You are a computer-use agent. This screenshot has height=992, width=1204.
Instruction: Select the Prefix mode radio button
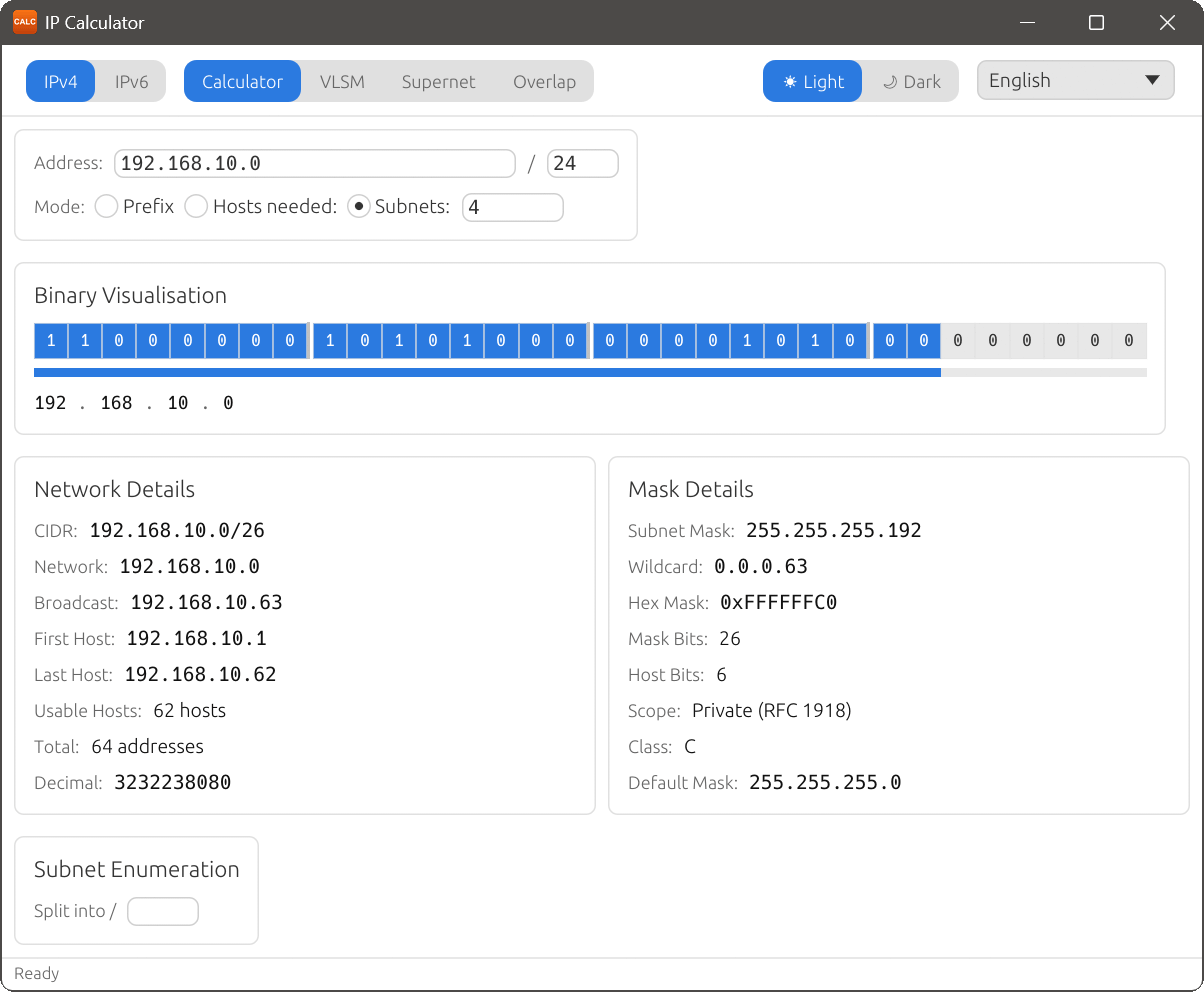[106, 206]
